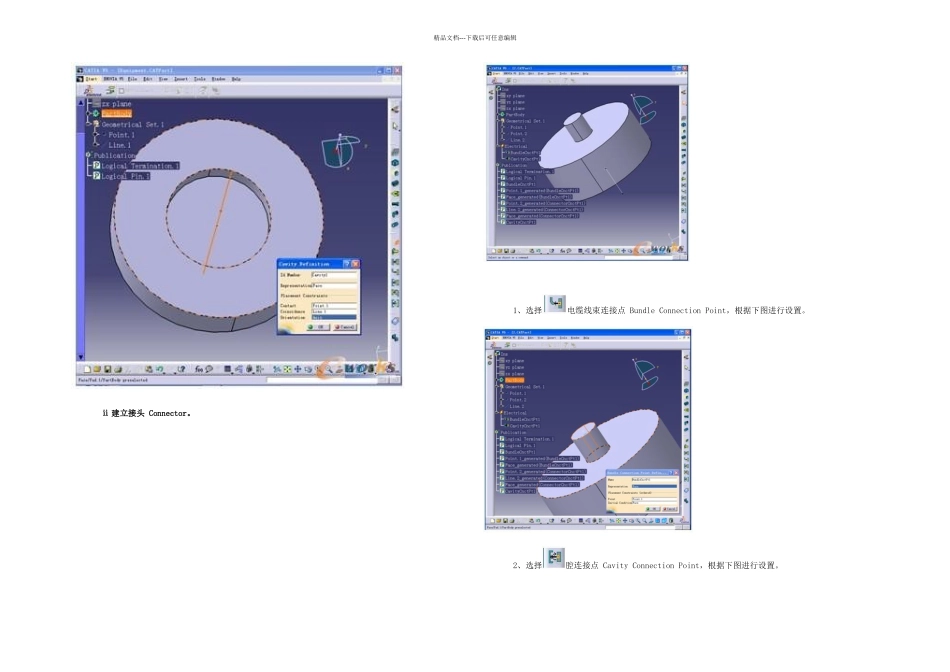This screenshot has height=672, width=950.
Task: Select Line.2 in the bottom-right window tree
Action: tap(517, 407)
